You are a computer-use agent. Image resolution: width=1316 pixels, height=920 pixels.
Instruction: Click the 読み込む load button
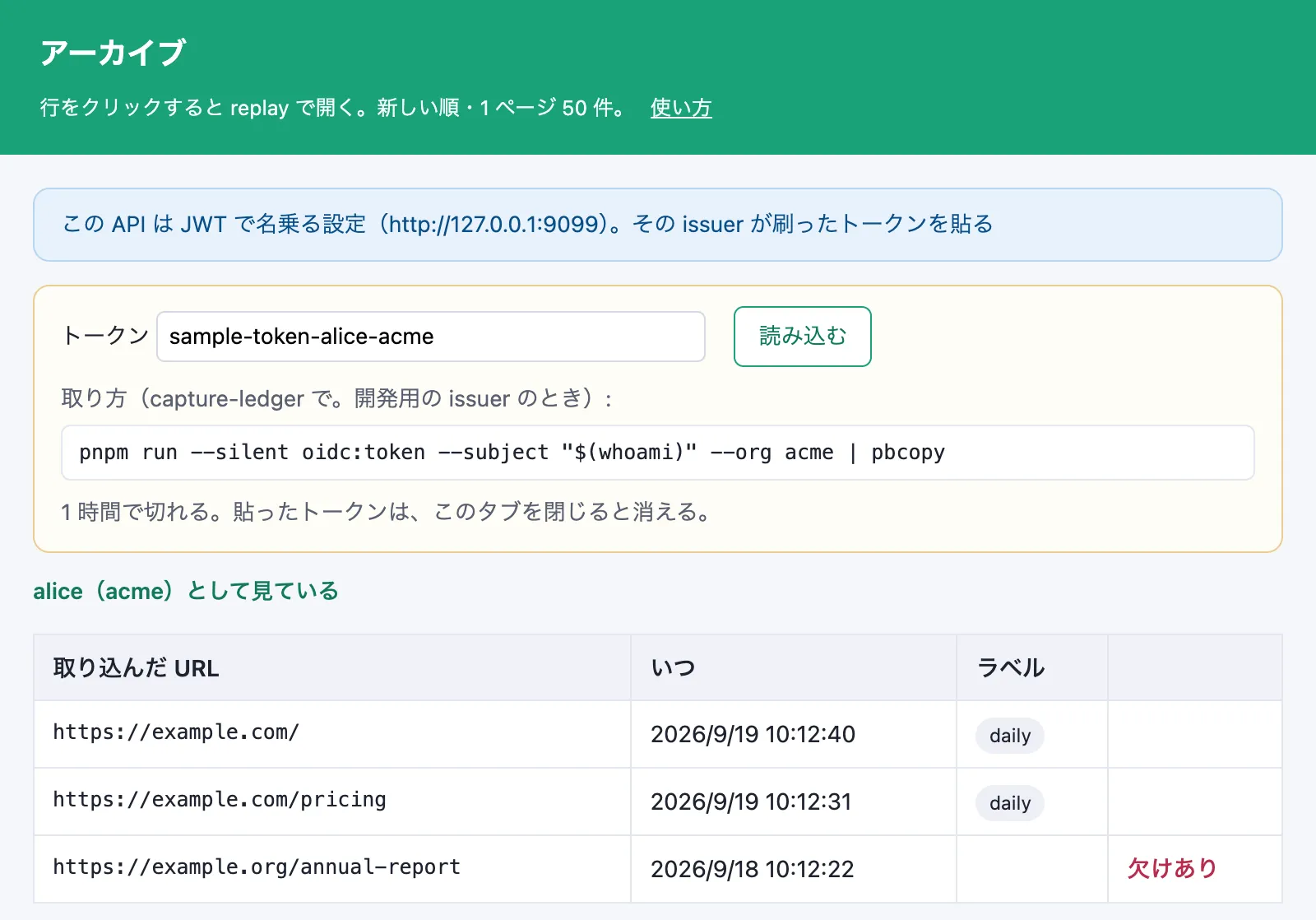click(x=802, y=337)
